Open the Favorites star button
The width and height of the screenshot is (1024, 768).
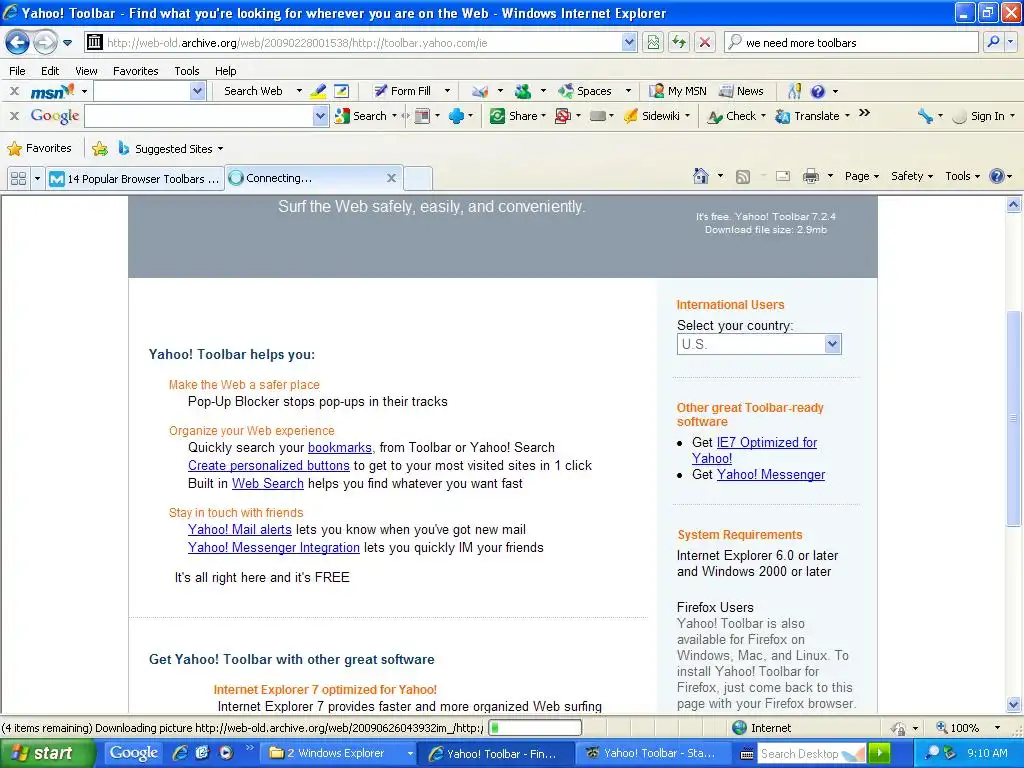39,149
